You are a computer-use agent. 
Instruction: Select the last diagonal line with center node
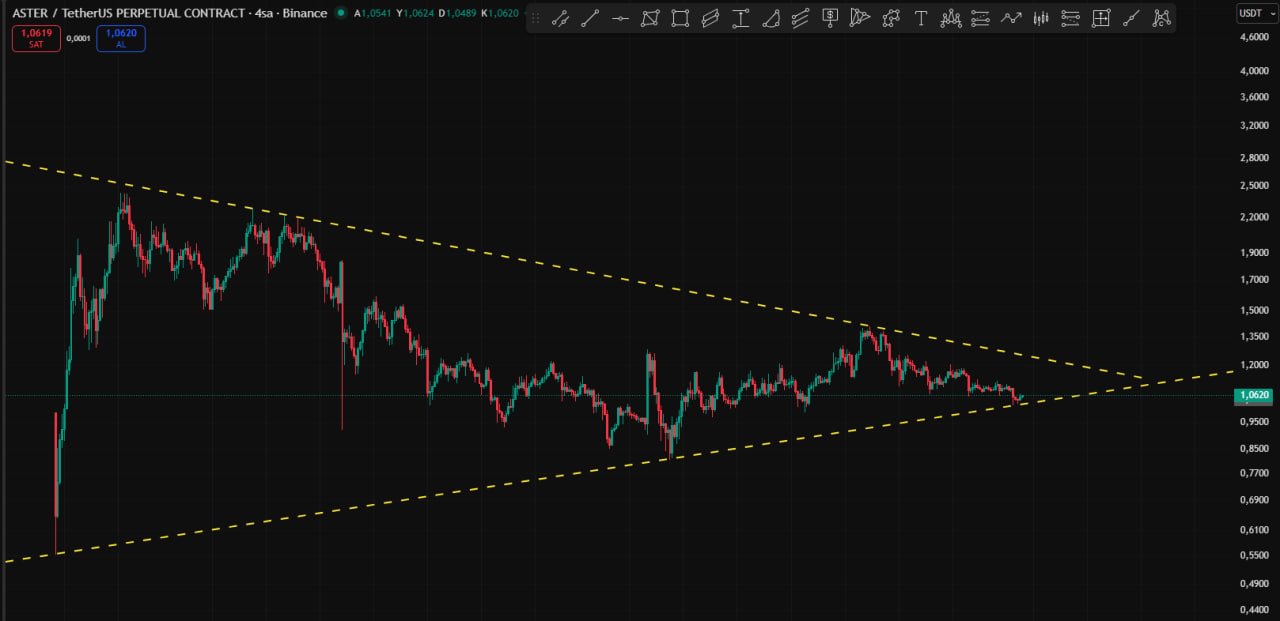tap(1131, 18)
